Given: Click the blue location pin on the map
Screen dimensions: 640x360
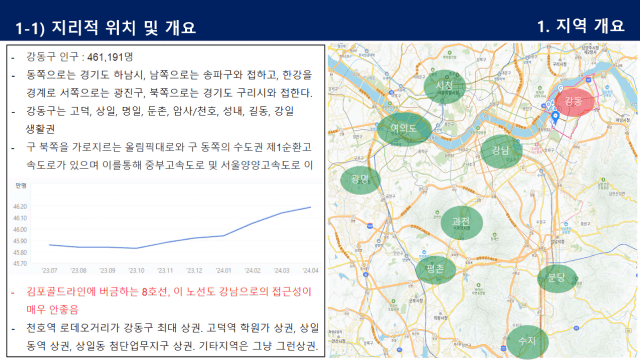Looking at the screenshot, I should (555, 117).
